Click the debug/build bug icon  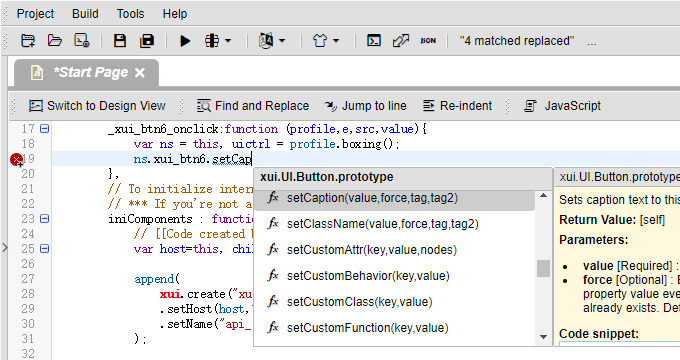212,41
